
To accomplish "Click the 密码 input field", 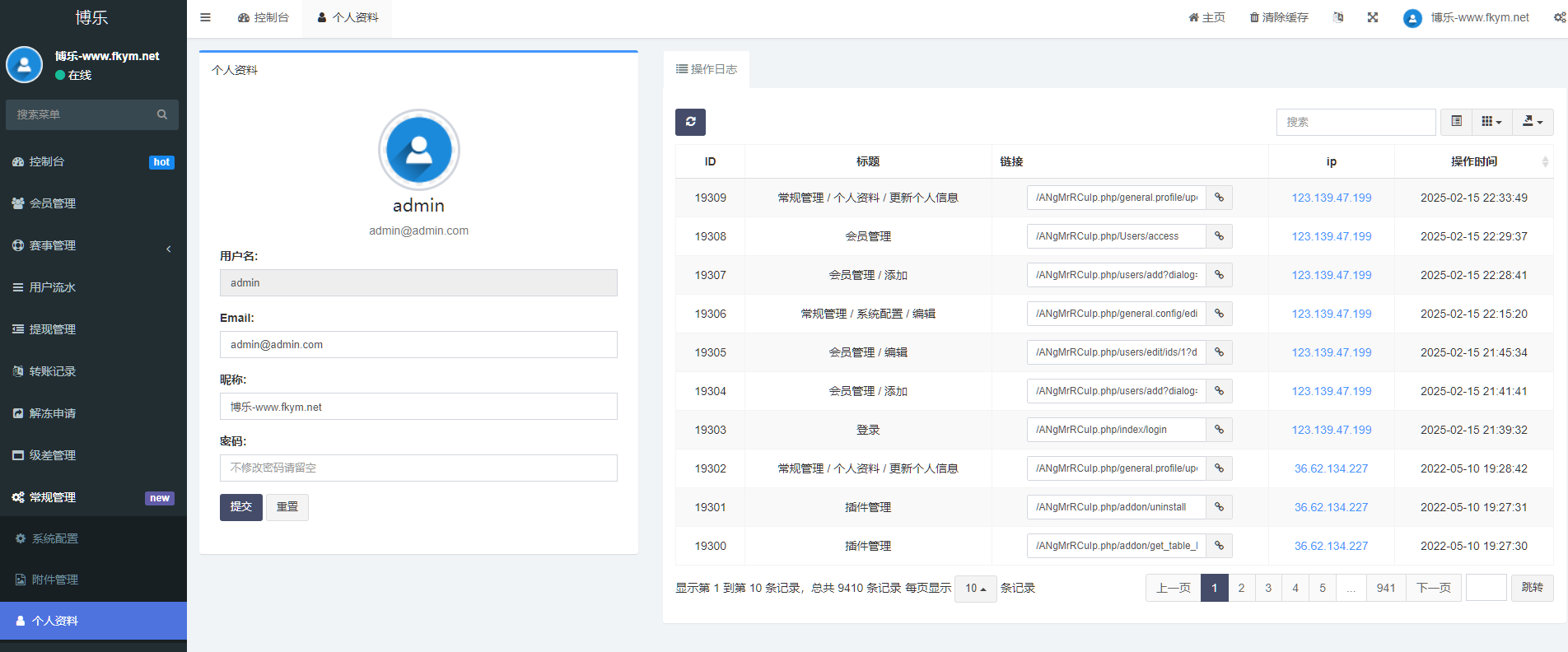I will tap(418, 468).
